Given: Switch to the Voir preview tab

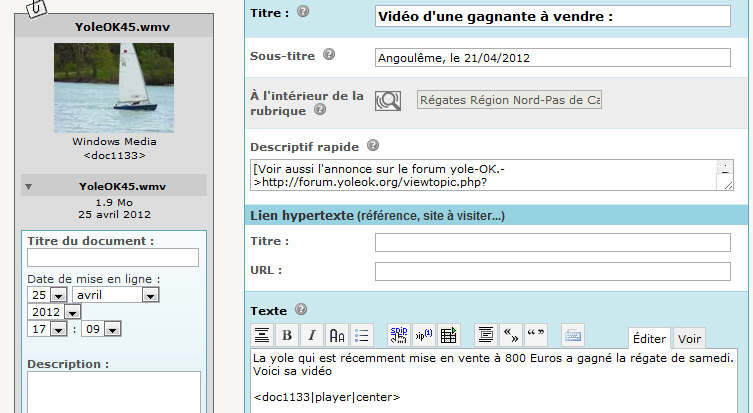Looking at the screenshot, I should coord(690,339).
